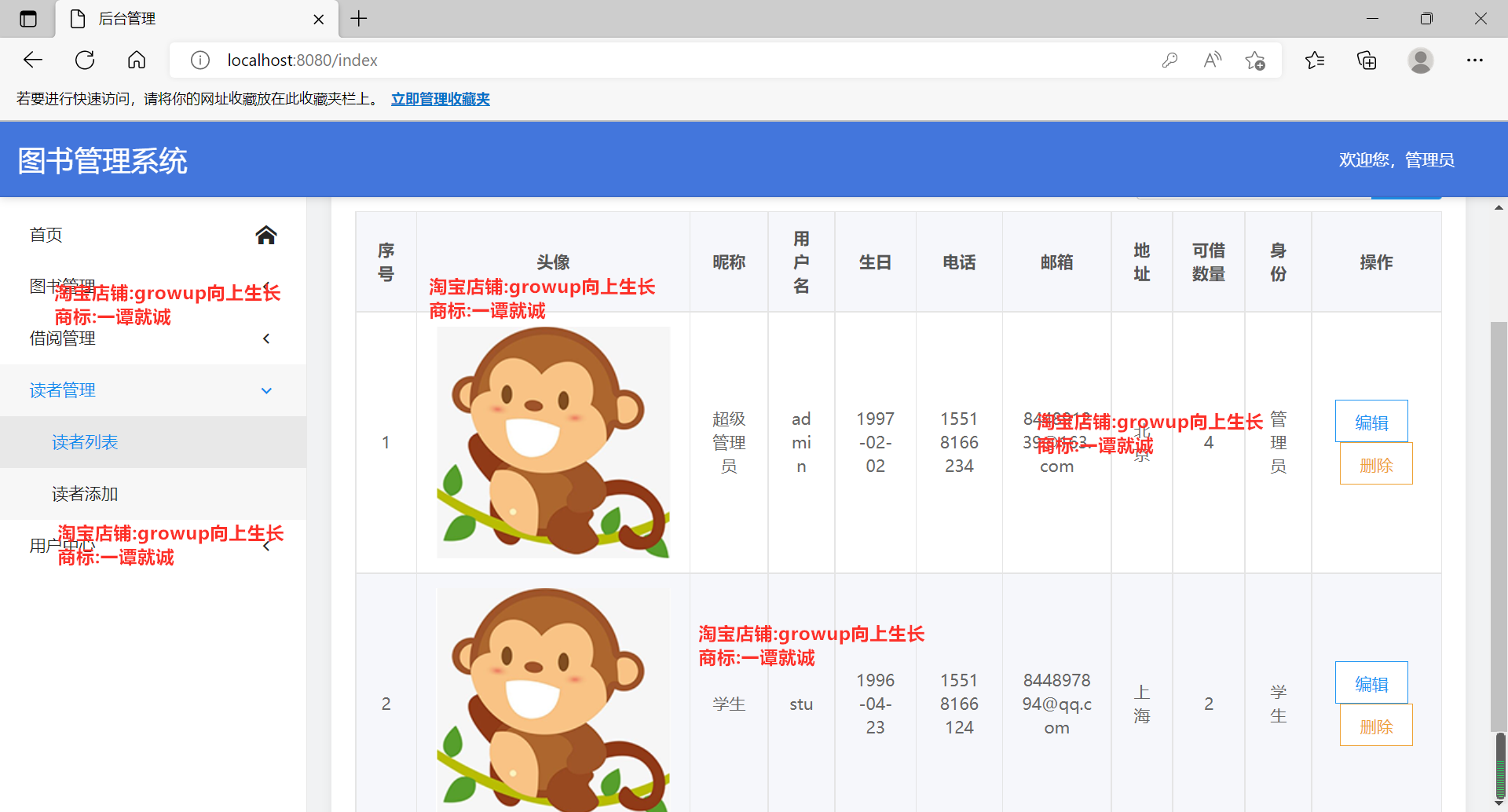Select 读者列表 submenu item
The height and width of the screenshot is (812, 1508).
pyautogui.click(x=153, y=442)
